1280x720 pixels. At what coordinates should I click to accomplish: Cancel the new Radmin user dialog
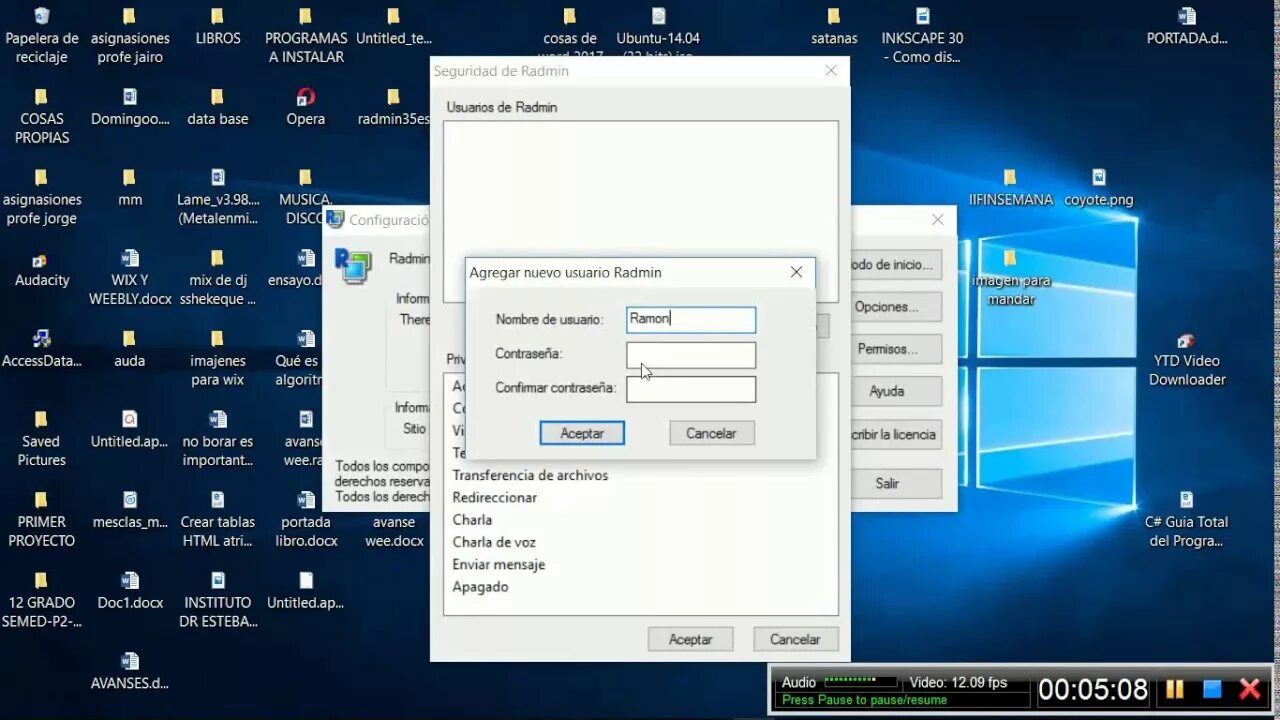(711, 433)
